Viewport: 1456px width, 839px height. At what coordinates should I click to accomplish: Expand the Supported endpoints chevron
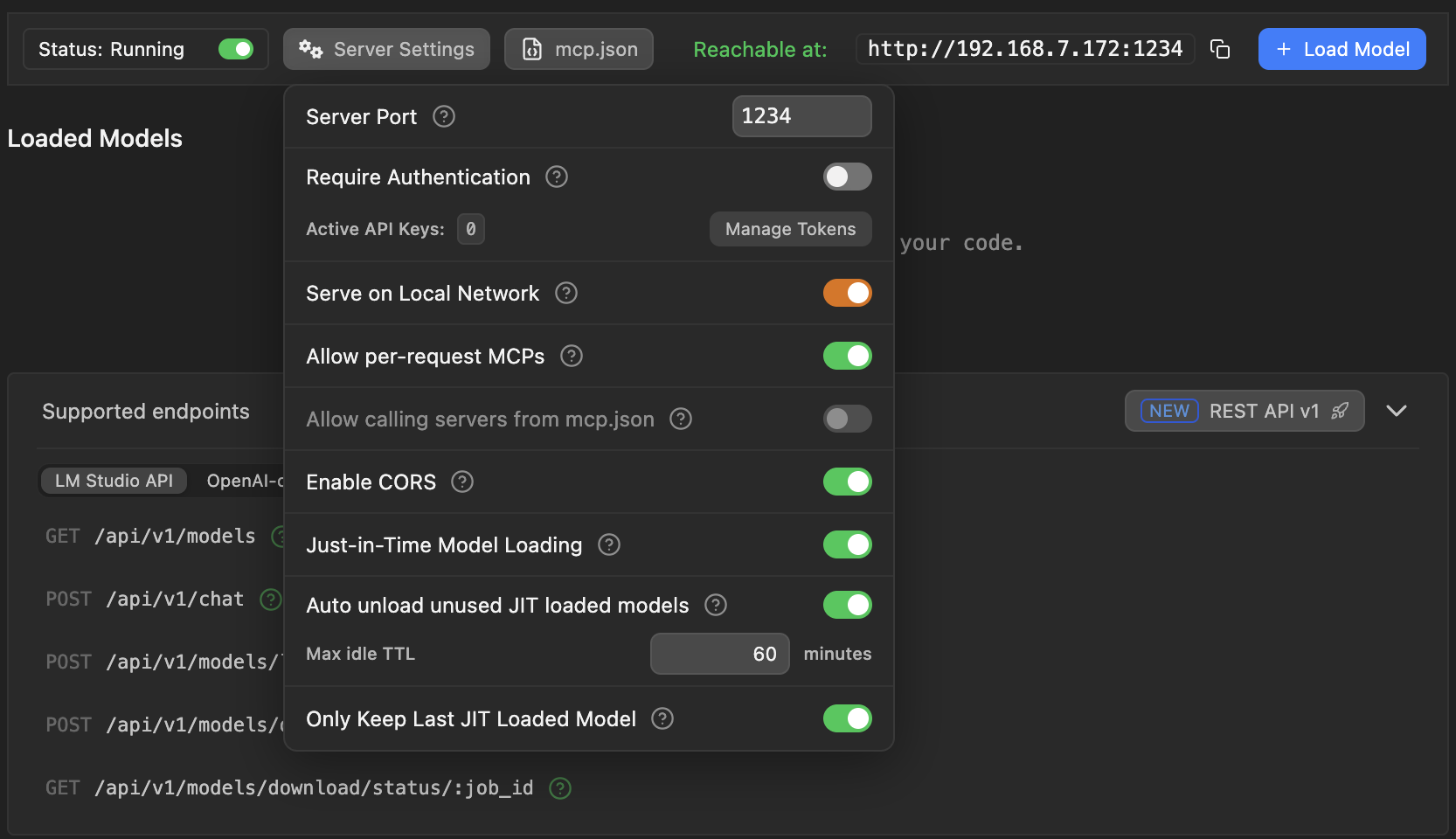pyautogui.click(x=1397, y=411)
